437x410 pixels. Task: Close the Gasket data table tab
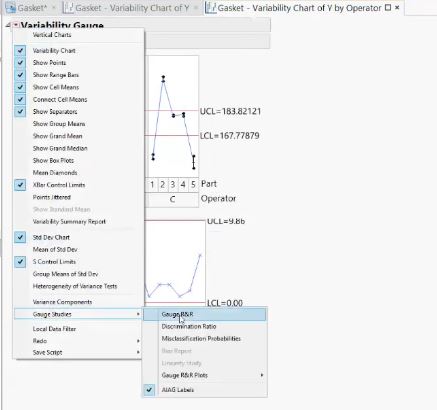tap(54, 7)
